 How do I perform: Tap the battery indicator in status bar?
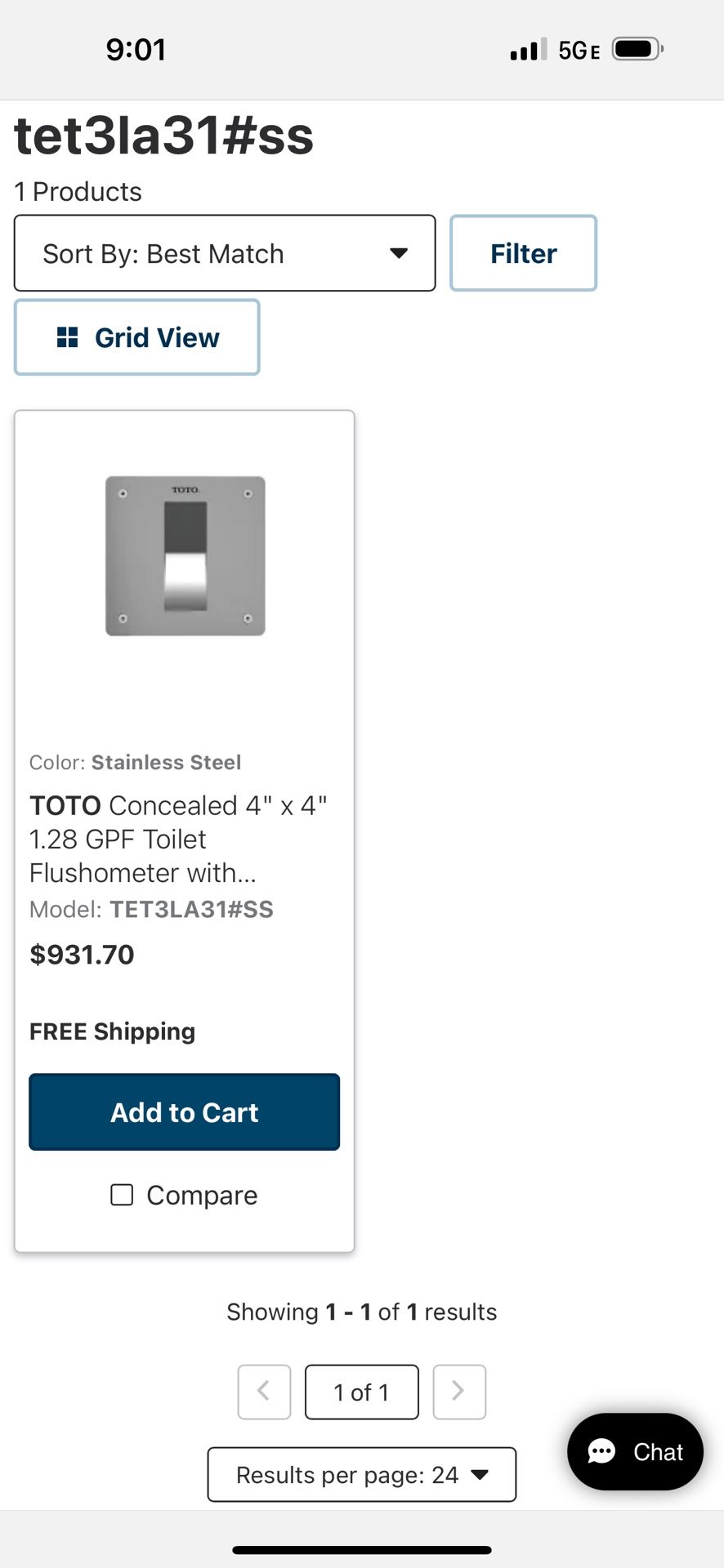tap(637, 48)
